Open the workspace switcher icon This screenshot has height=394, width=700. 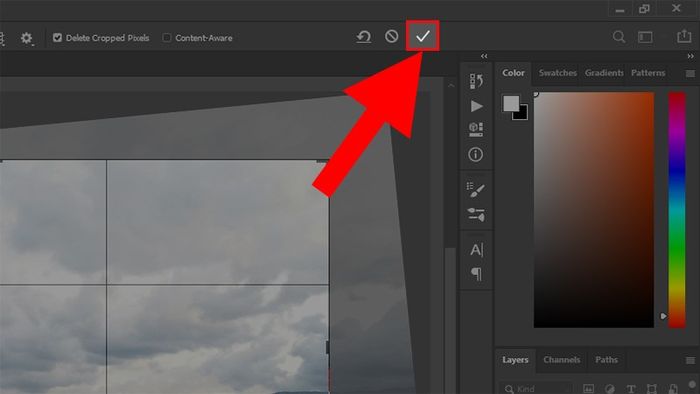coord(645,37)
